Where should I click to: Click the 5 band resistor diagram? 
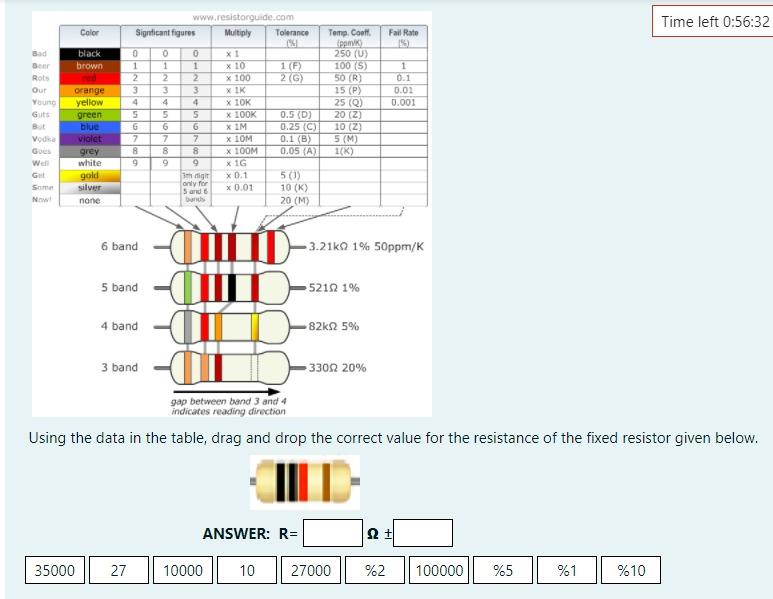click(x=230, y=287)
